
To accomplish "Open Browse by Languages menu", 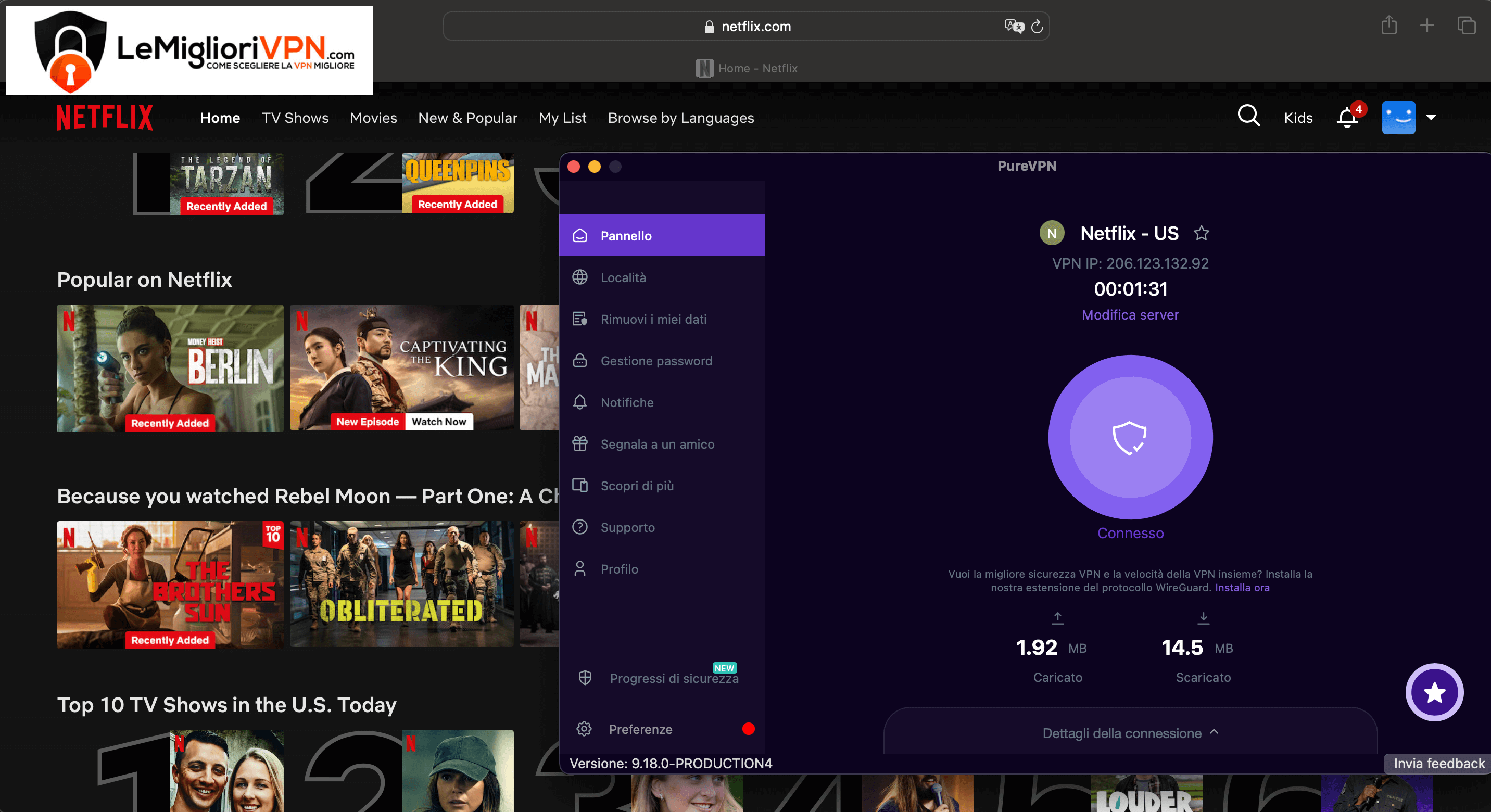I will point(680,118).
